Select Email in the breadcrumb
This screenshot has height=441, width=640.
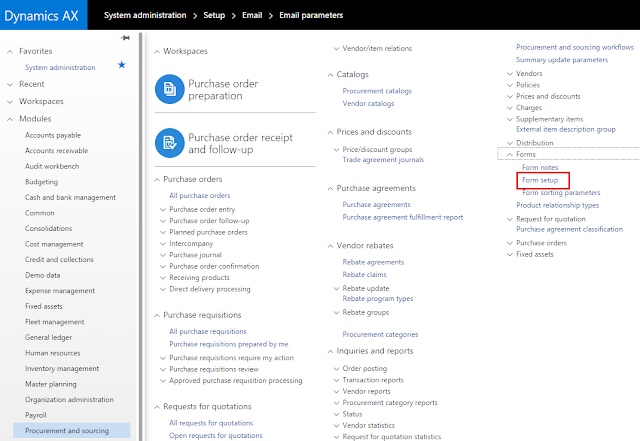252,15
